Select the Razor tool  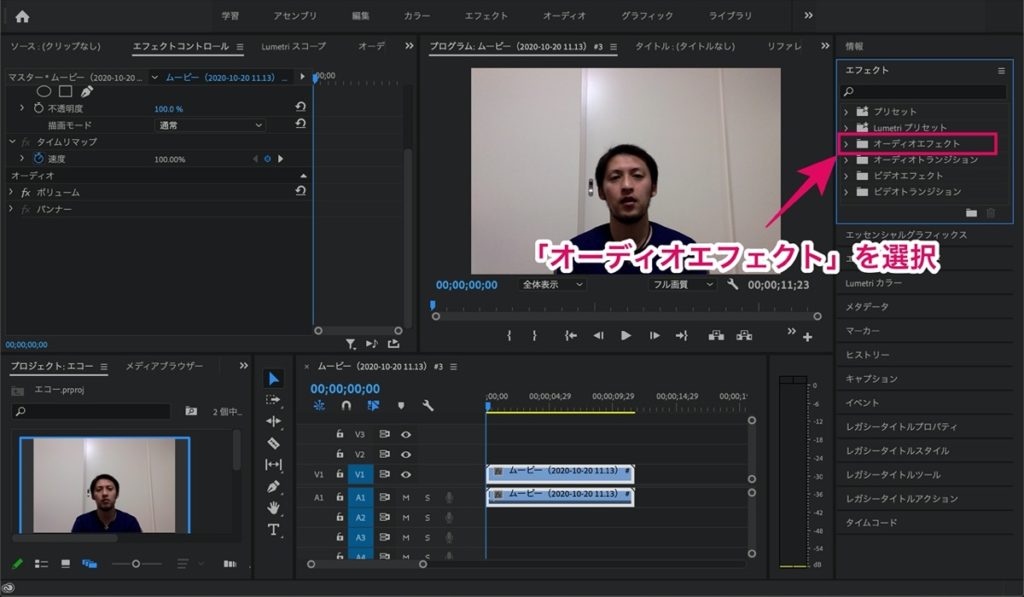tap(274, 443)
